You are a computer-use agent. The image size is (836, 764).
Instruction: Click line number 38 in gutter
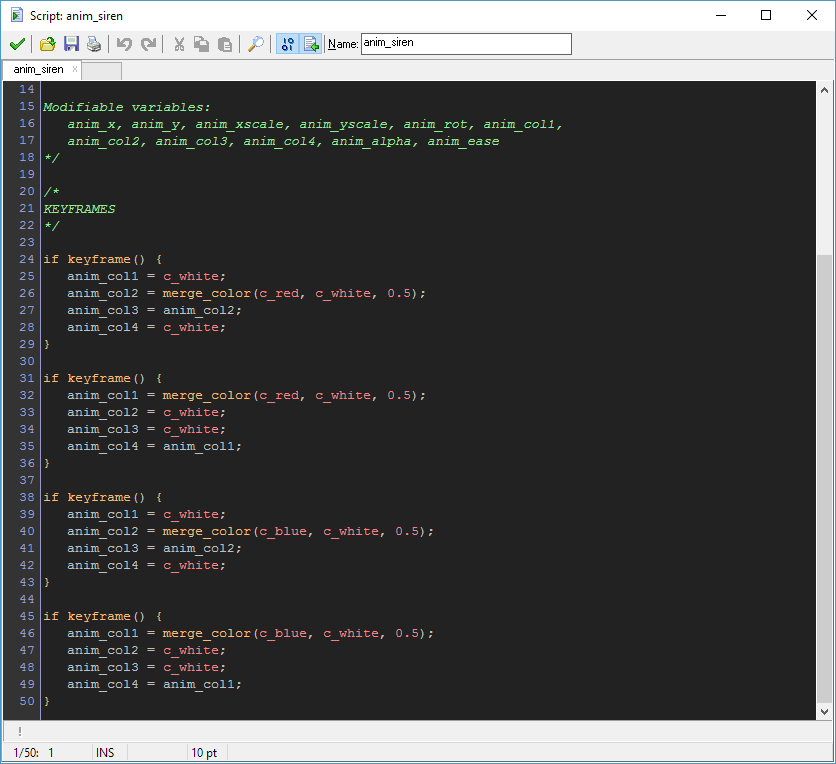point(27,497)
